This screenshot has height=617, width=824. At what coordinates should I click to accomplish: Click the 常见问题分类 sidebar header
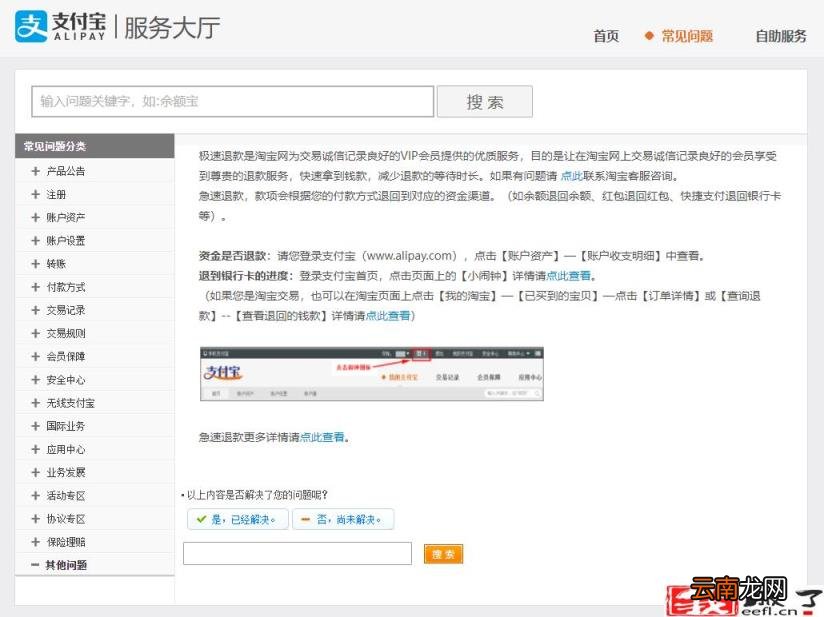(x=95, y=146)
